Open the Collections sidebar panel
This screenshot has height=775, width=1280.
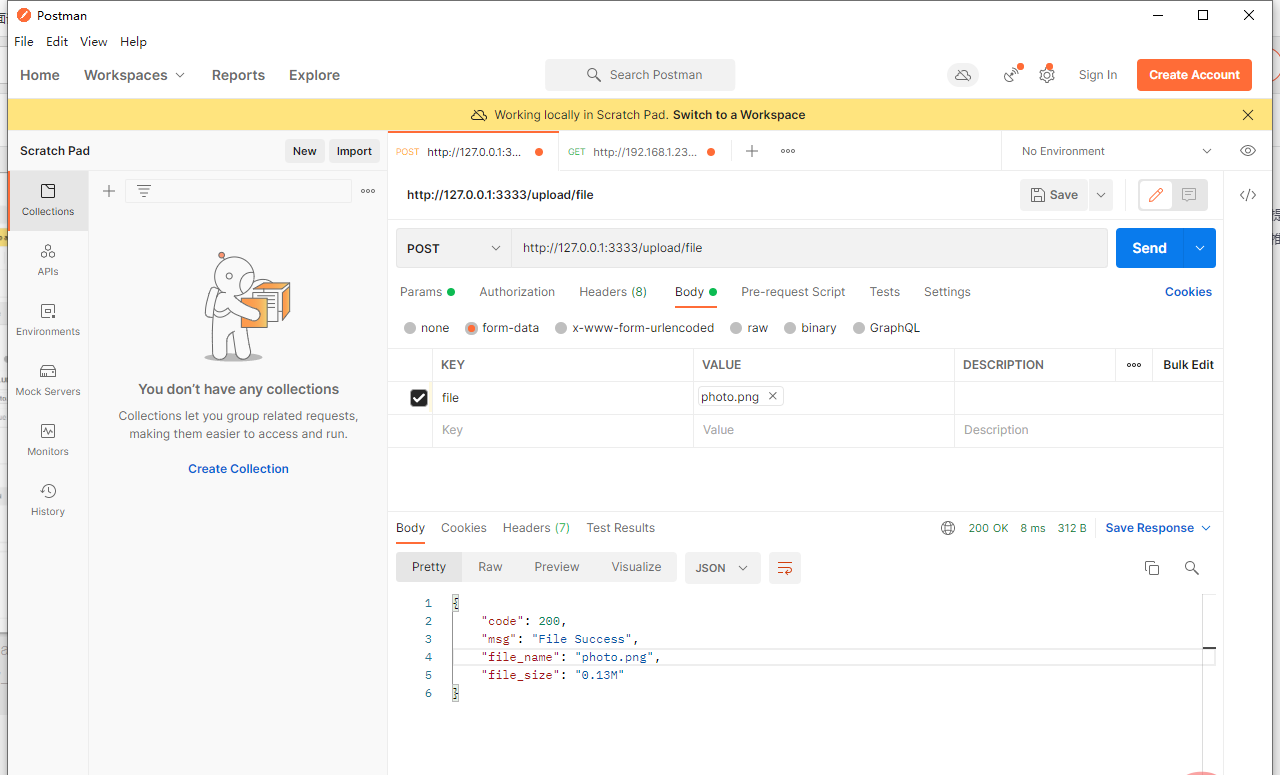pyautogui.click(x=48, y=200)
